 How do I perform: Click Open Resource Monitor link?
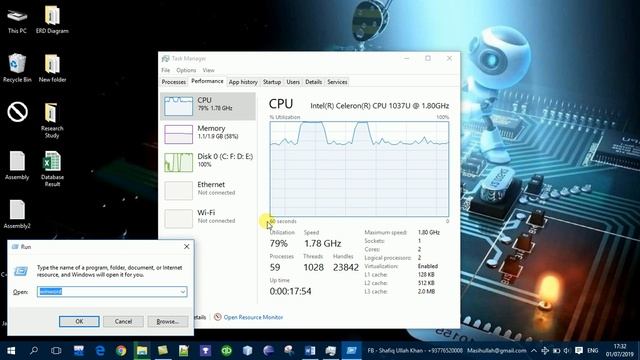[x=253, y=317]
